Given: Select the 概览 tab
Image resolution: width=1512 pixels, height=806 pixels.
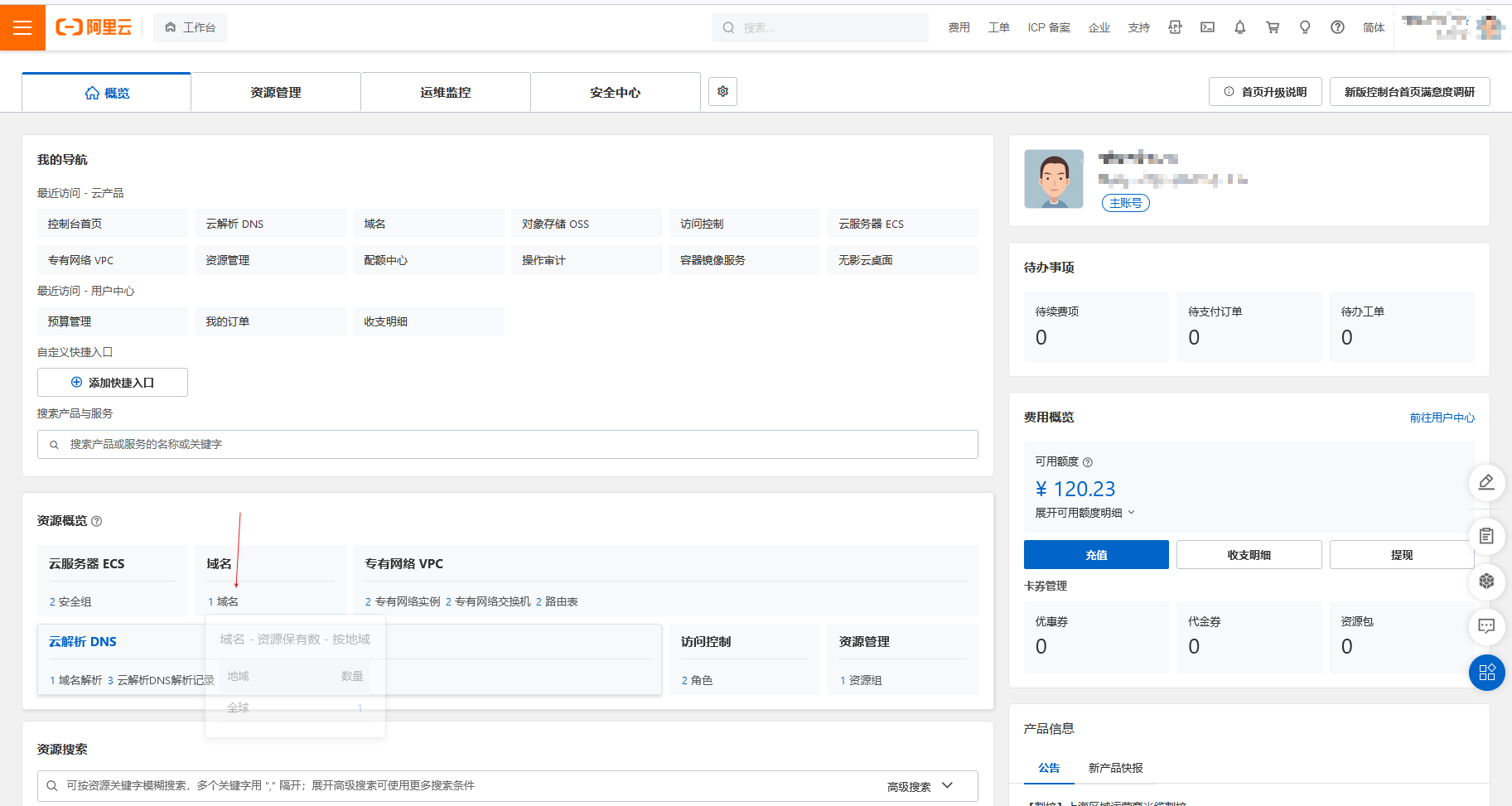Looking at the screenshot, I should (107, 93).
